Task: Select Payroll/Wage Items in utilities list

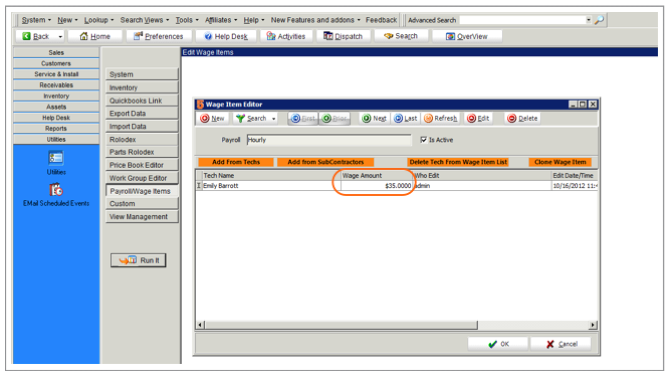Action: (x=142, y=191)
